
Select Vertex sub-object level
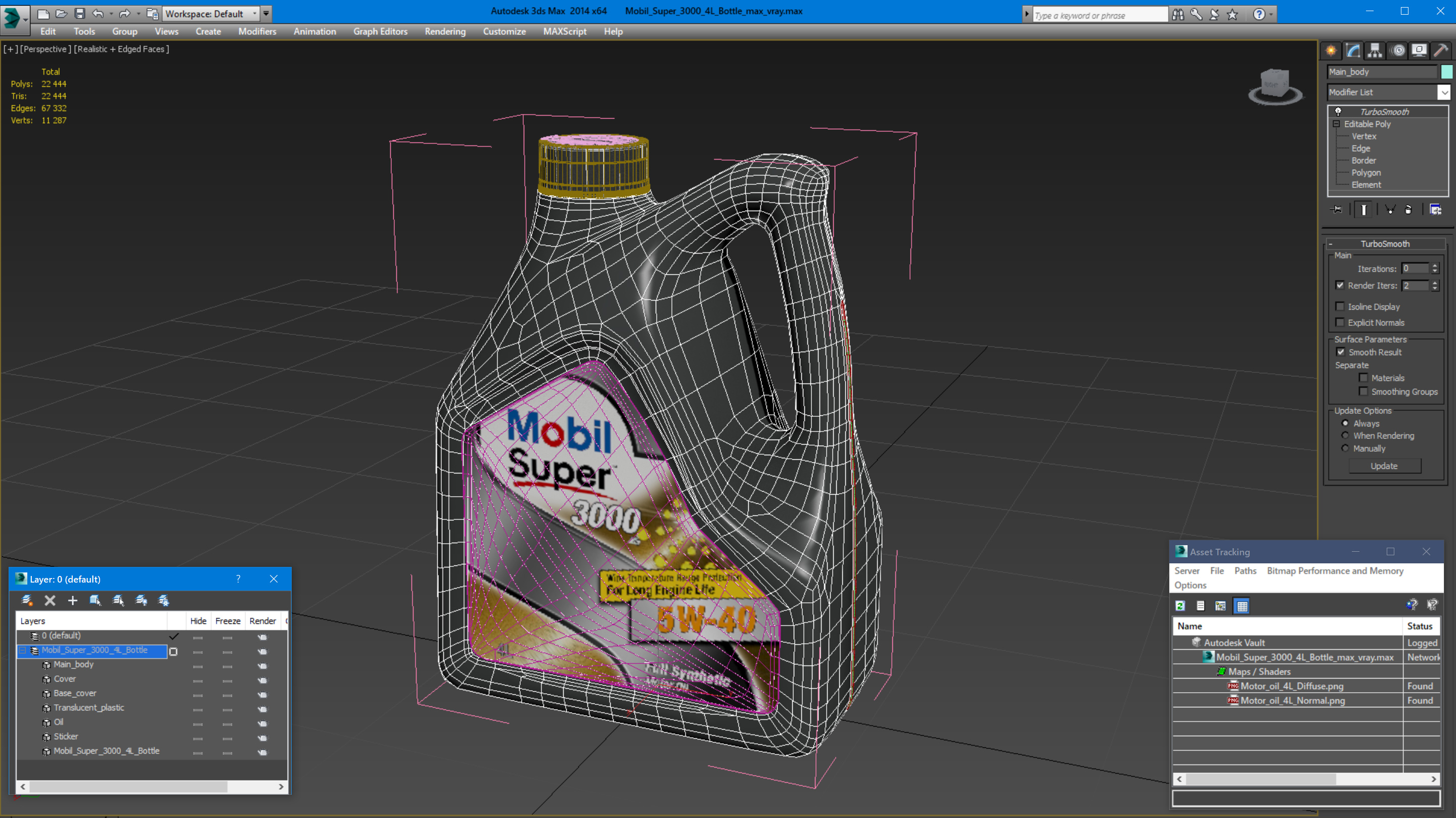(x=1364, y=136)
